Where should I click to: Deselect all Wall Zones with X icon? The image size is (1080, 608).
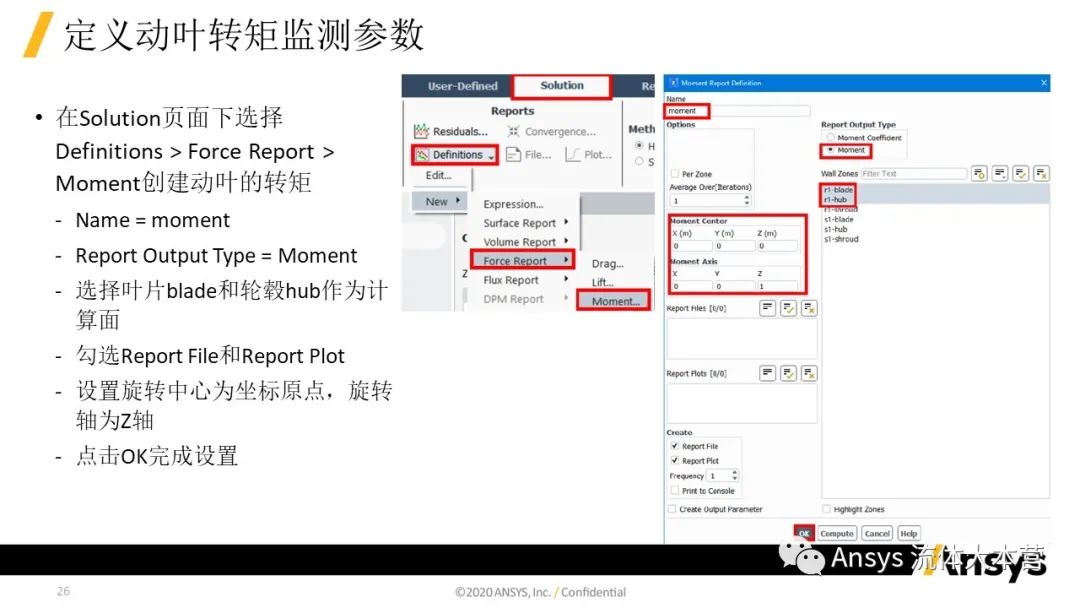pos(1041,174)
